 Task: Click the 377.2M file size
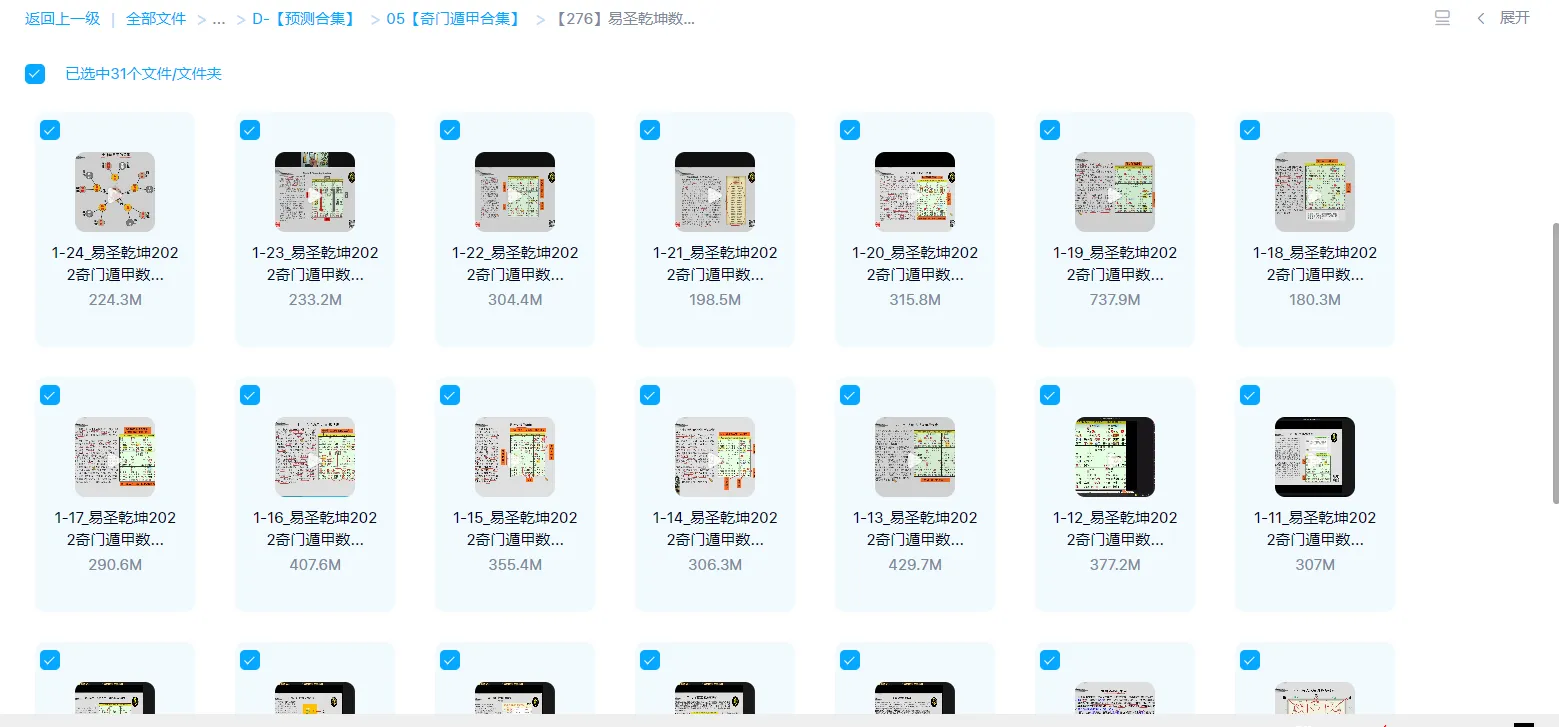point(1115,564)
